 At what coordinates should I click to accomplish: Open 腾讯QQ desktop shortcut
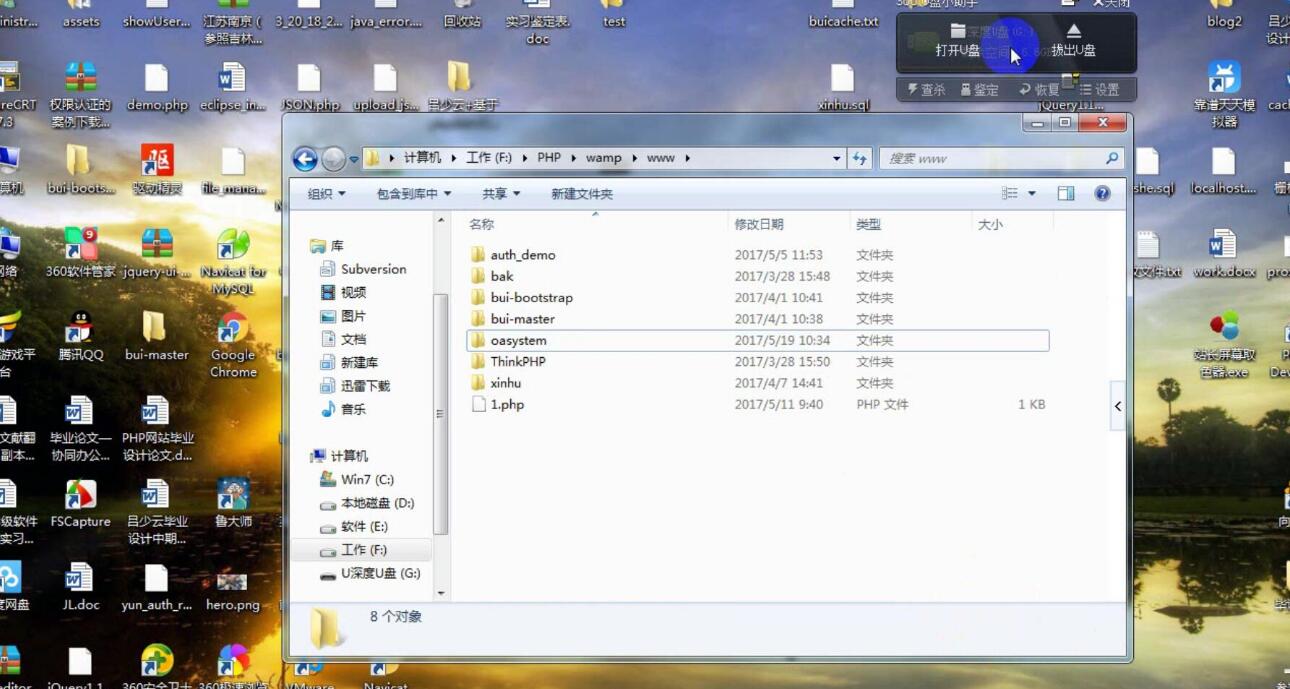(80, 337)
